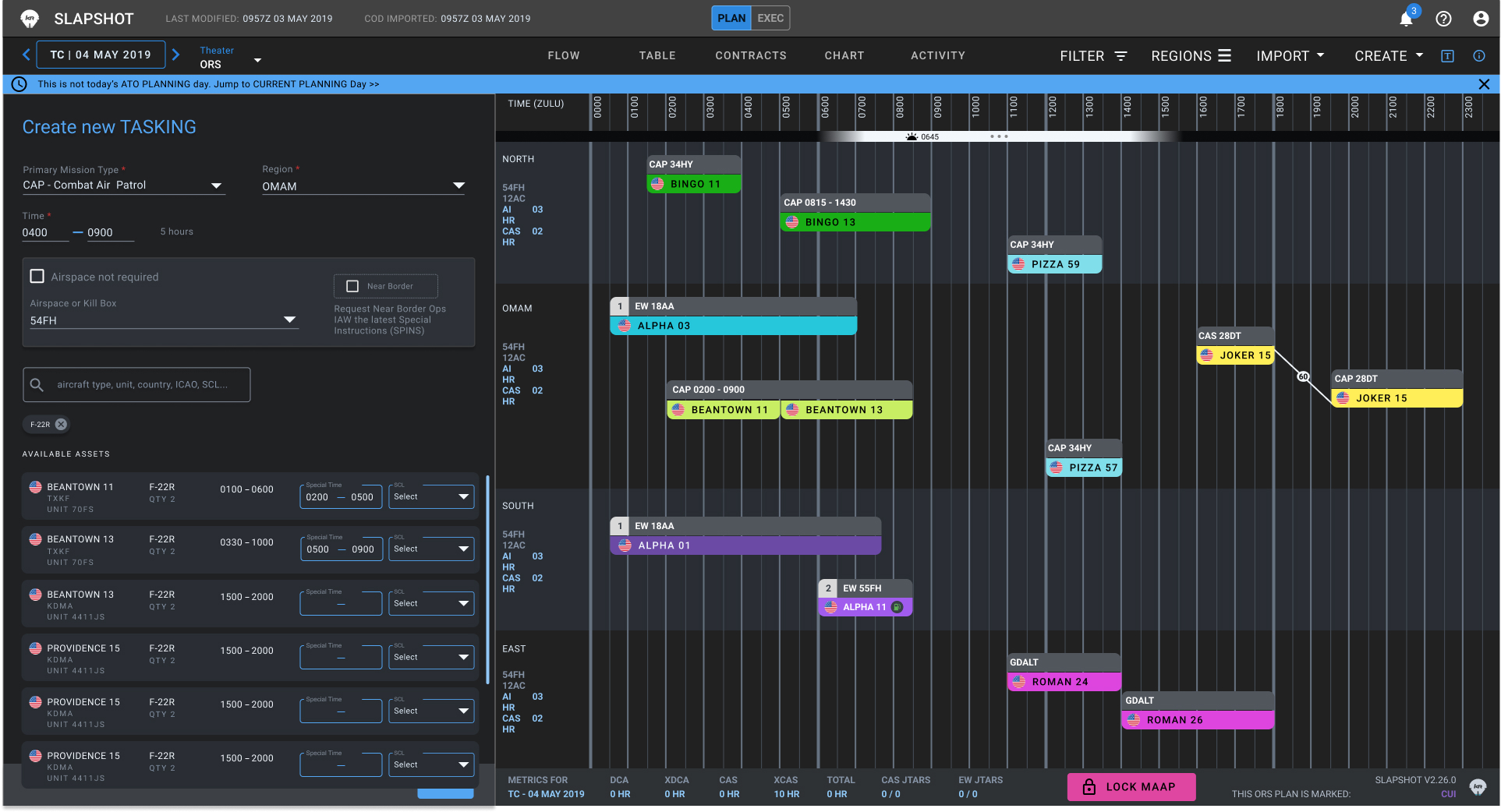1501x812 pixels.
Task: Dismiss the planning day banner
Action: 1484,84
